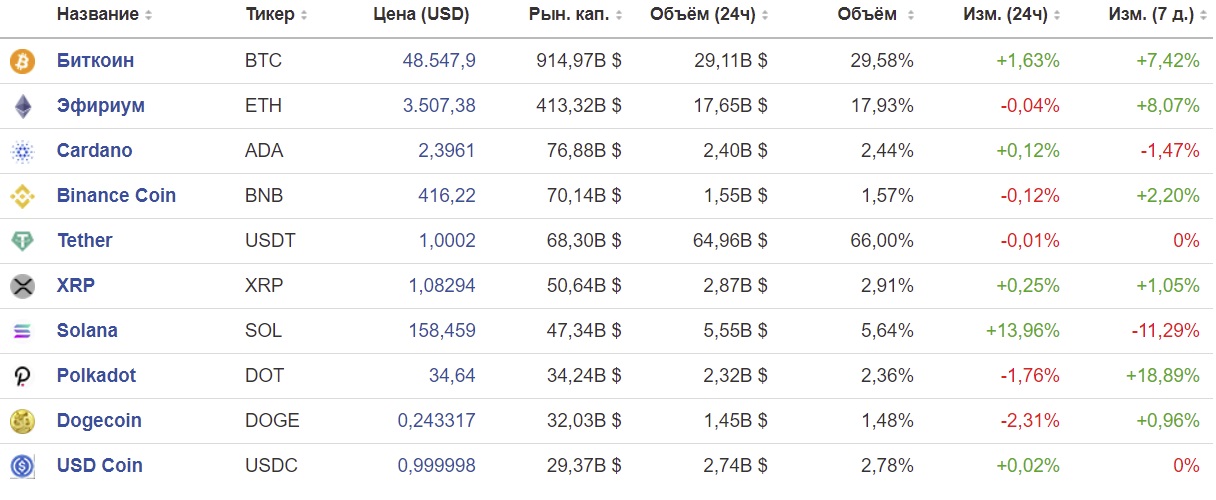Sort table by Название column
Viewport: 1216px width, 500px height.
point(97,15)
